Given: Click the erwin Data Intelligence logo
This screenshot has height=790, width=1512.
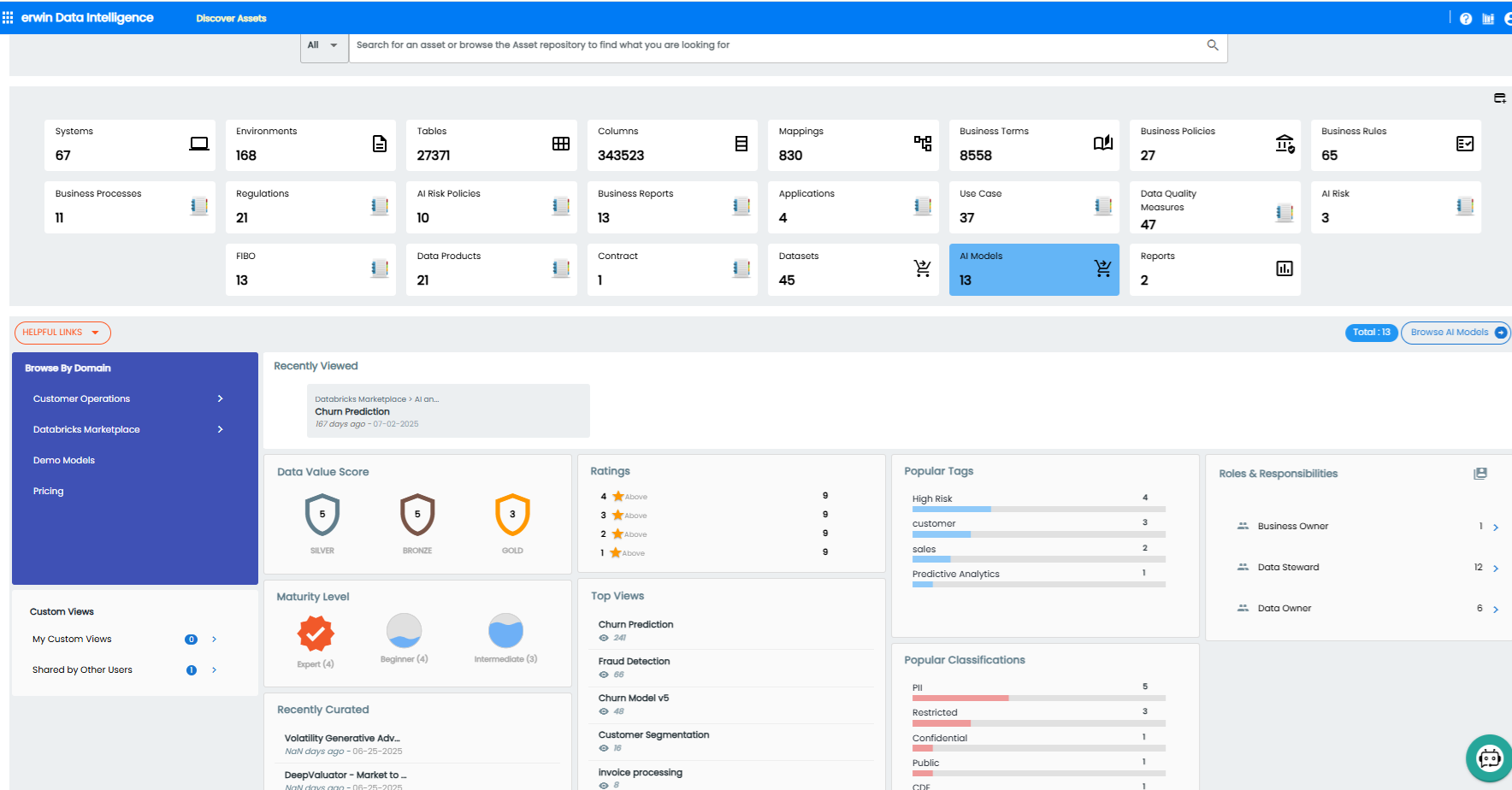Looking at the screenshot, I should 87,17.
